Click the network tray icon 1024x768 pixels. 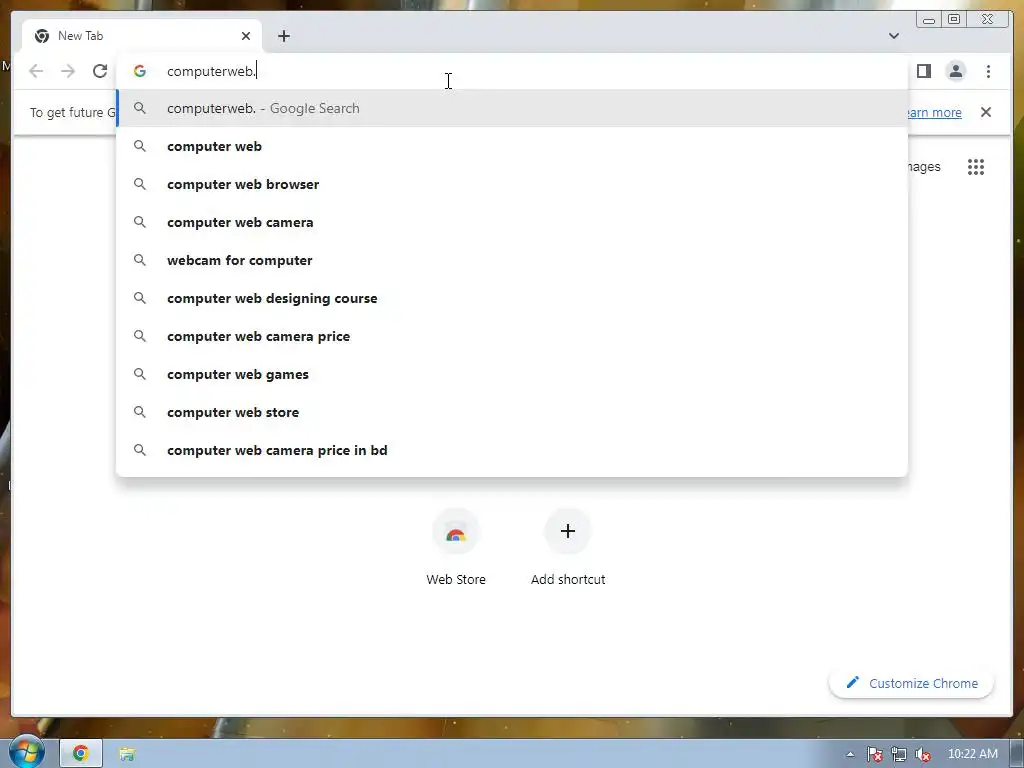(x=899, y=754)
